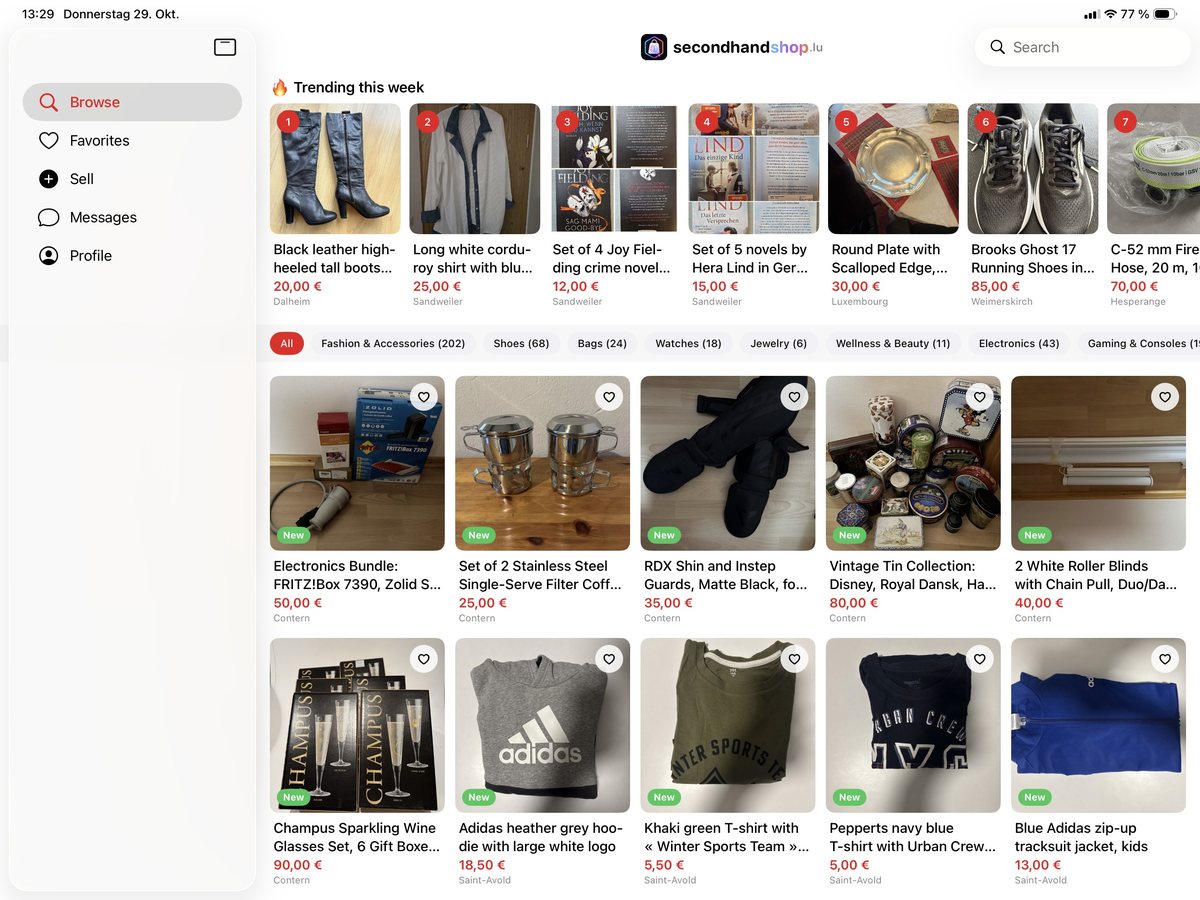This screenshot has height=900, width=1200.
Task: Heart the Blue Adidas zip-up tracksuit jacket
Action: (x=1165, y=659)
